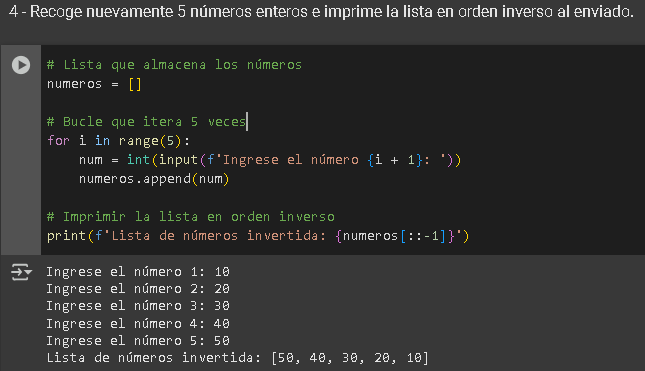
Task: Click output line 'Ingrese el número 2: 20'
Action: 138,289
